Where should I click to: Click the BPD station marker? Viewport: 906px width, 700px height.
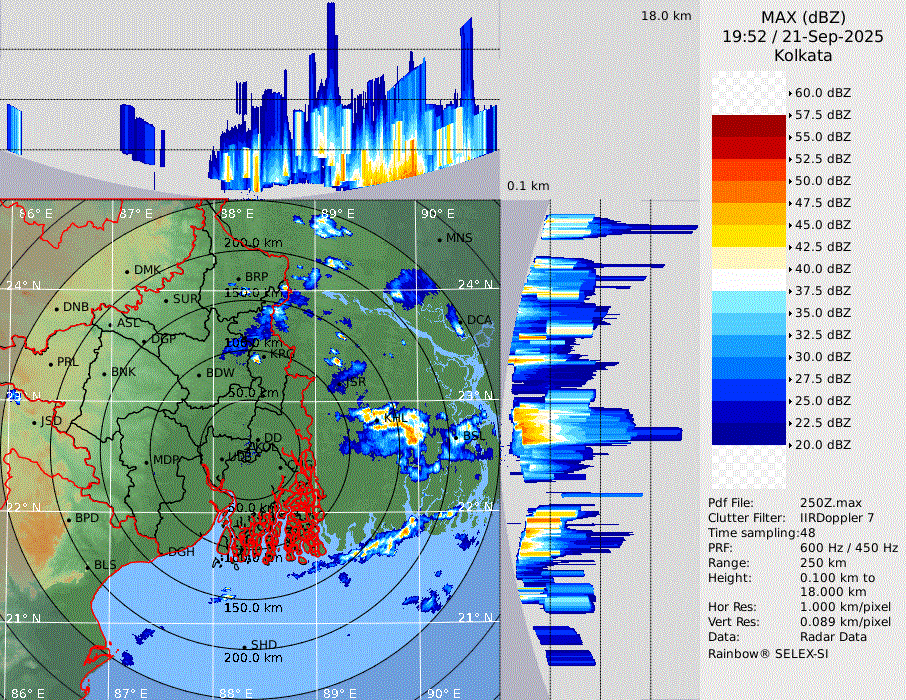67,519
